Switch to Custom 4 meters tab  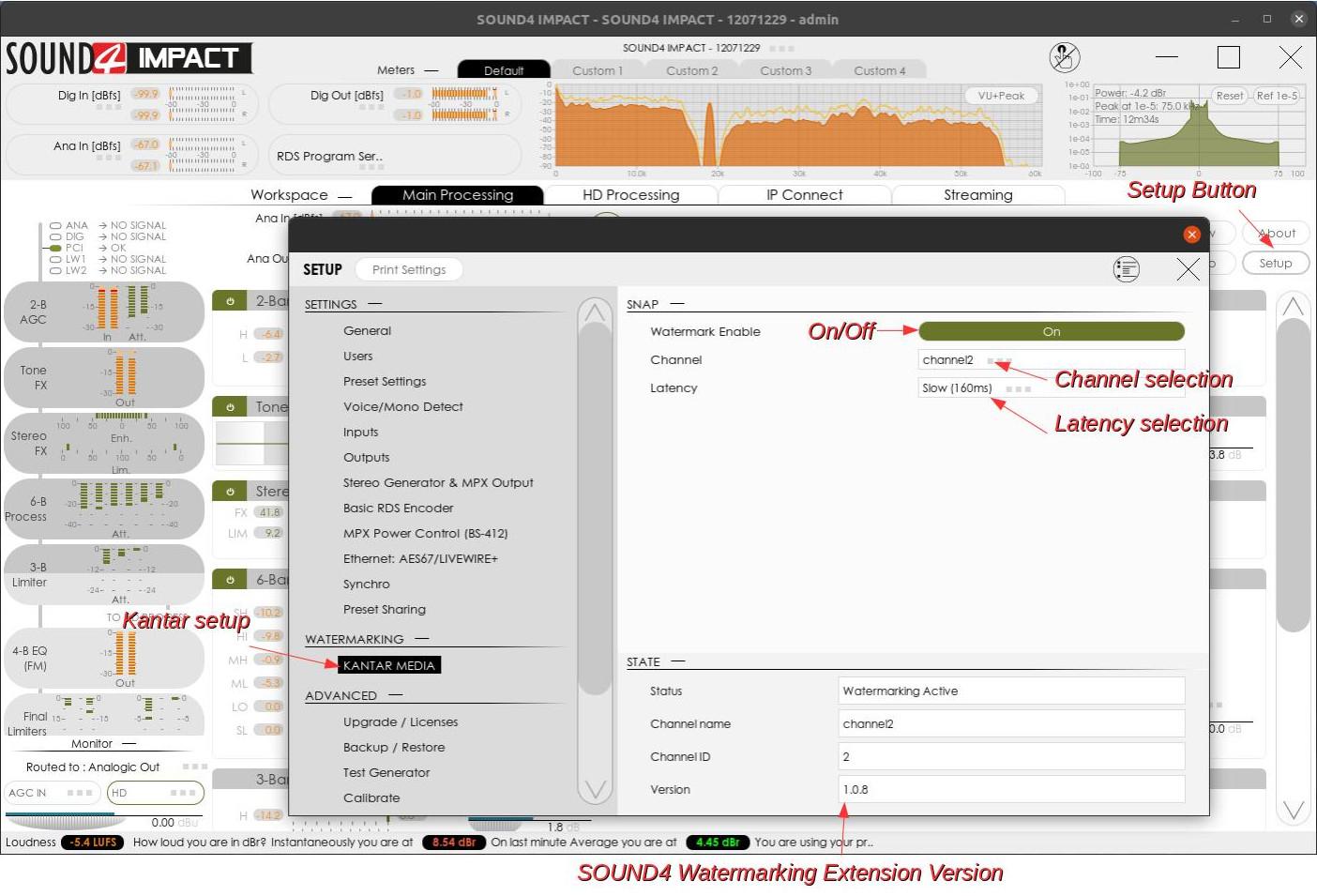tap(879, 70)
